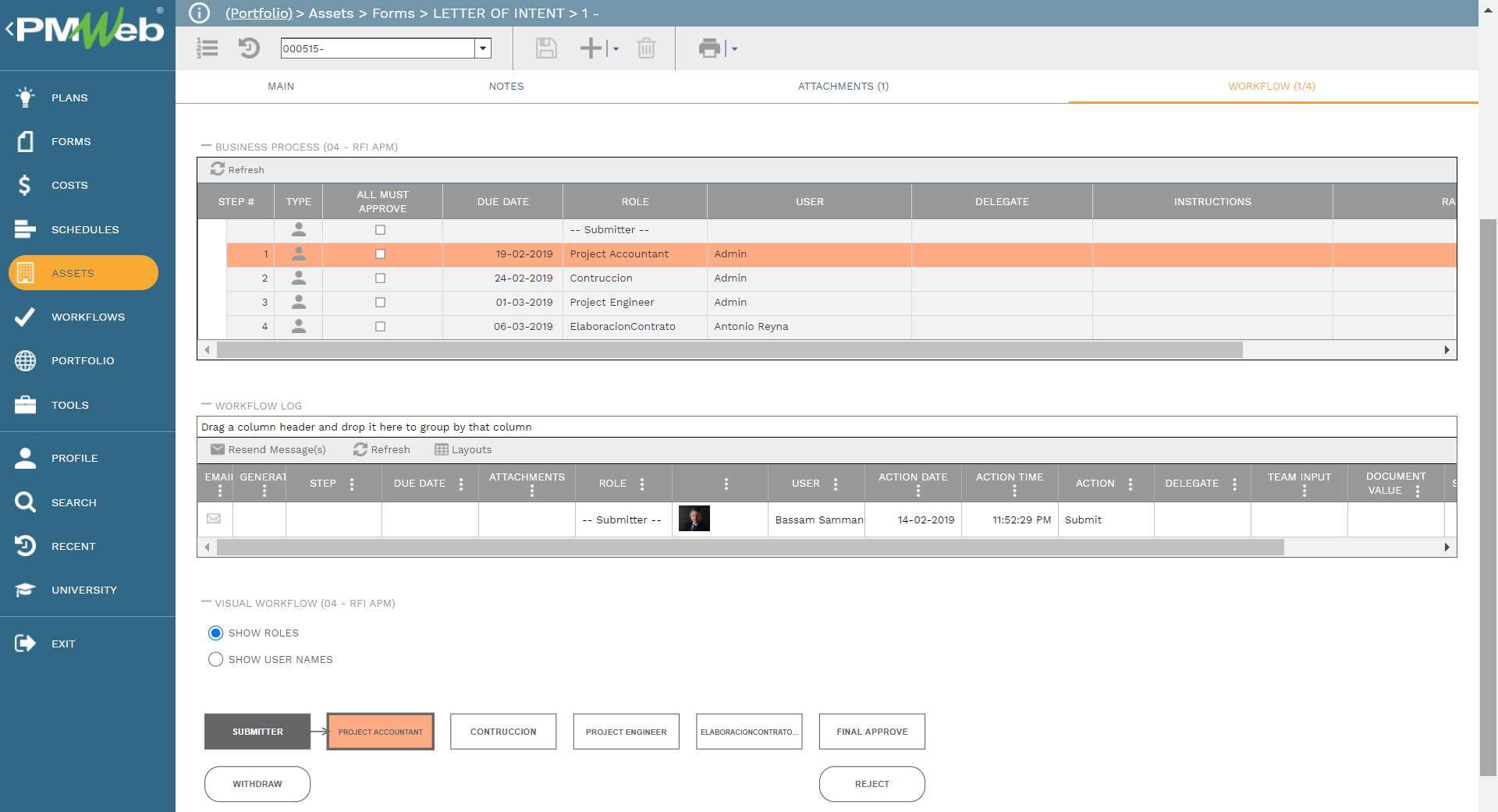The height and width of the screenshot is (812, 1498).
Task: Switch to the Workflow (1/4) tab
Action: pos(1272,86)
